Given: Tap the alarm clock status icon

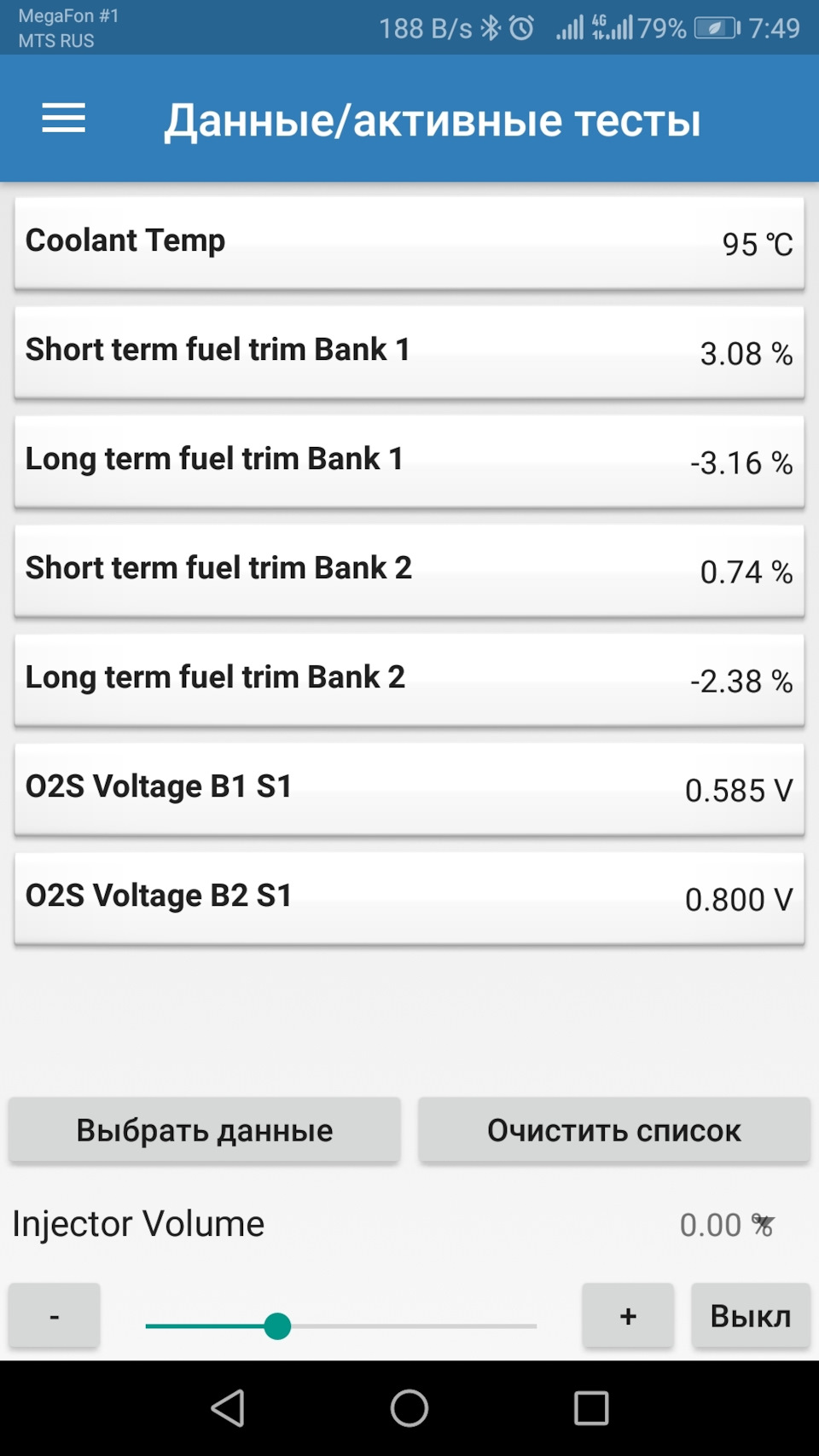Looking at the screenshot, I should [521, 28].
